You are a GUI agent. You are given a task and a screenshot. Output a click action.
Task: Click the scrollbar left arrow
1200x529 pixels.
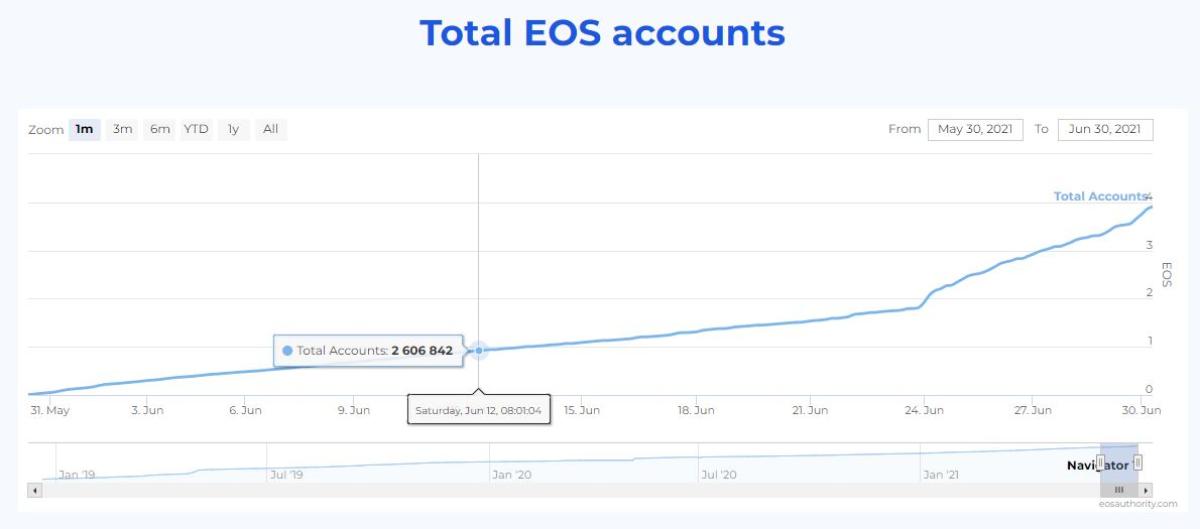pyautogui.click(x=35, y=490)
